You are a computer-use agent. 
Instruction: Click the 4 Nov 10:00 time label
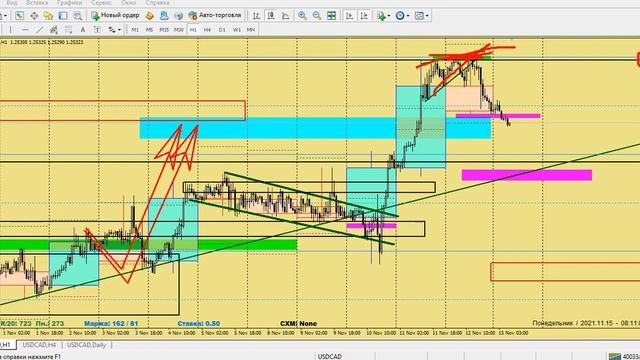(182, 333)
